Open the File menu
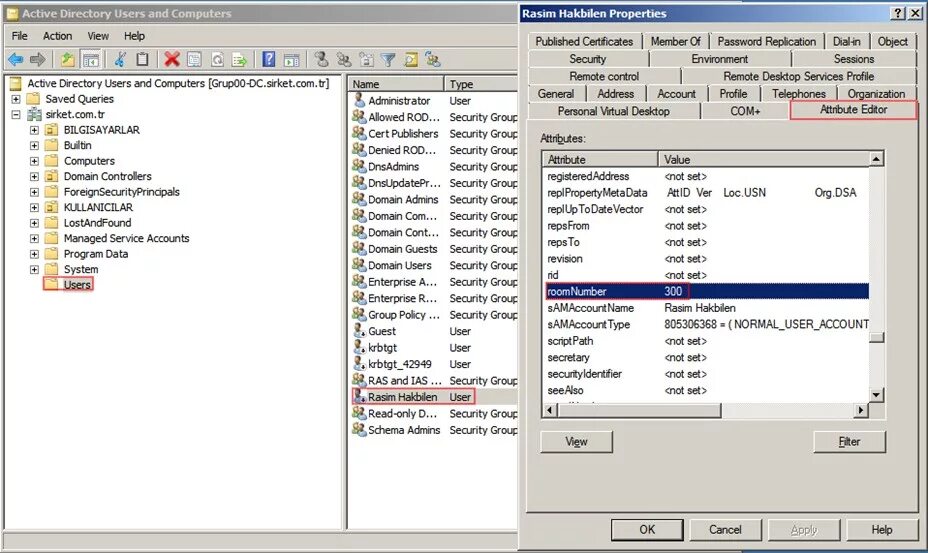The width and height of the screenshot is (928, 553). [x=20, y=36]
